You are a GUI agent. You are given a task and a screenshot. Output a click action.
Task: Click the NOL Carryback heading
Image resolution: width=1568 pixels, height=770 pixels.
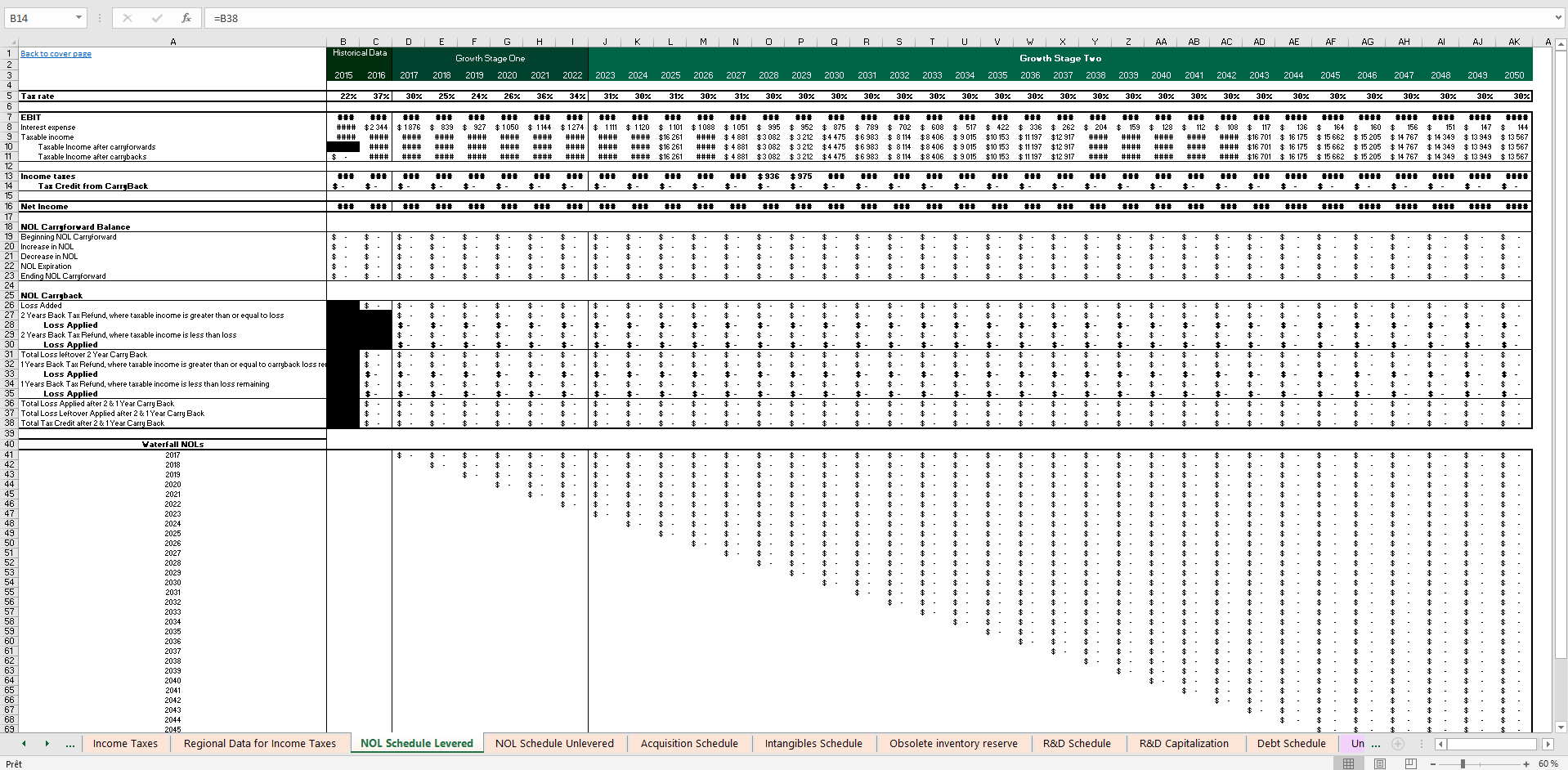(52, 295)
